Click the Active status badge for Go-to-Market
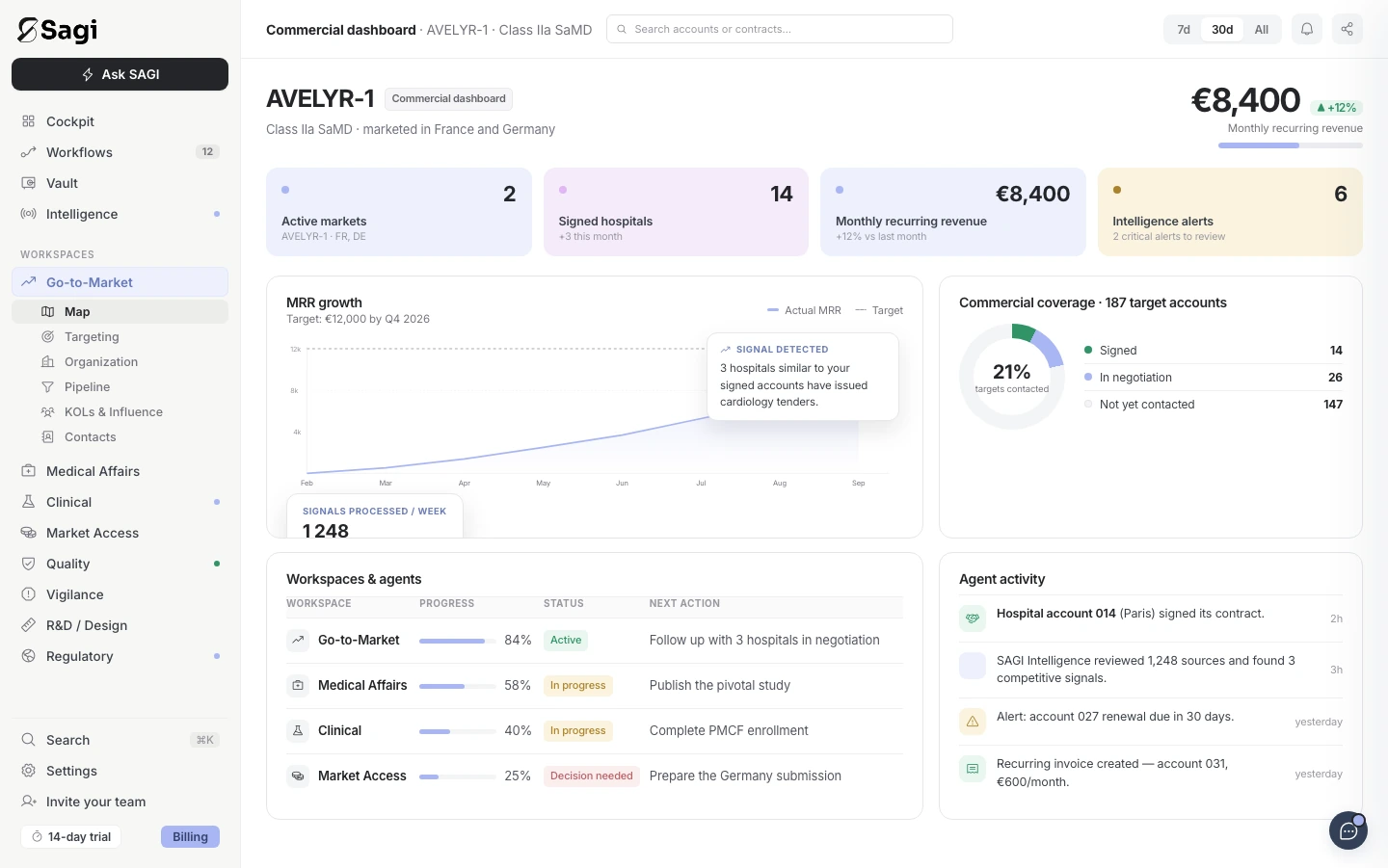 click(x=566, y=641)
